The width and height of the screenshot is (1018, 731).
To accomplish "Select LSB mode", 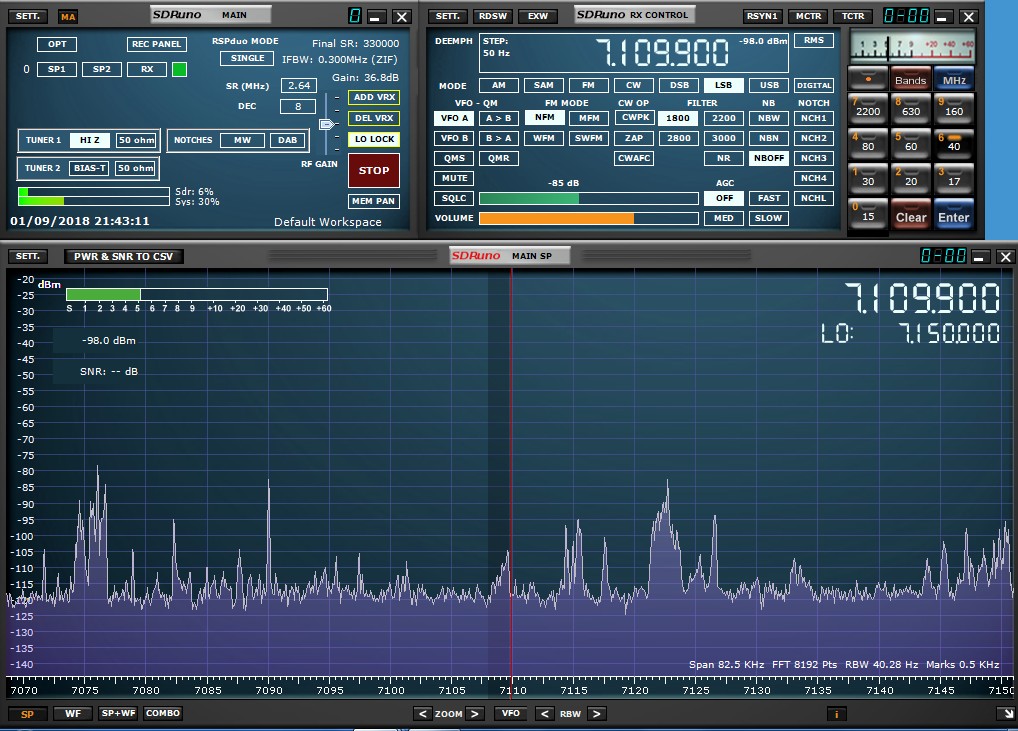I will pos(723,85).
